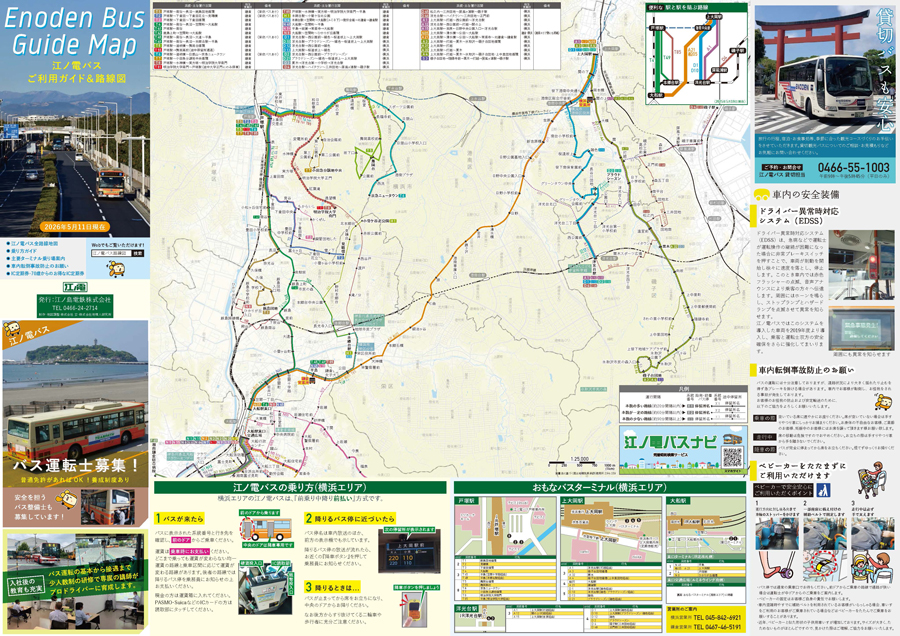The image size is (900, 636).
Task: Click the baby with yellow belt illustration
Action: coord(872,566)
